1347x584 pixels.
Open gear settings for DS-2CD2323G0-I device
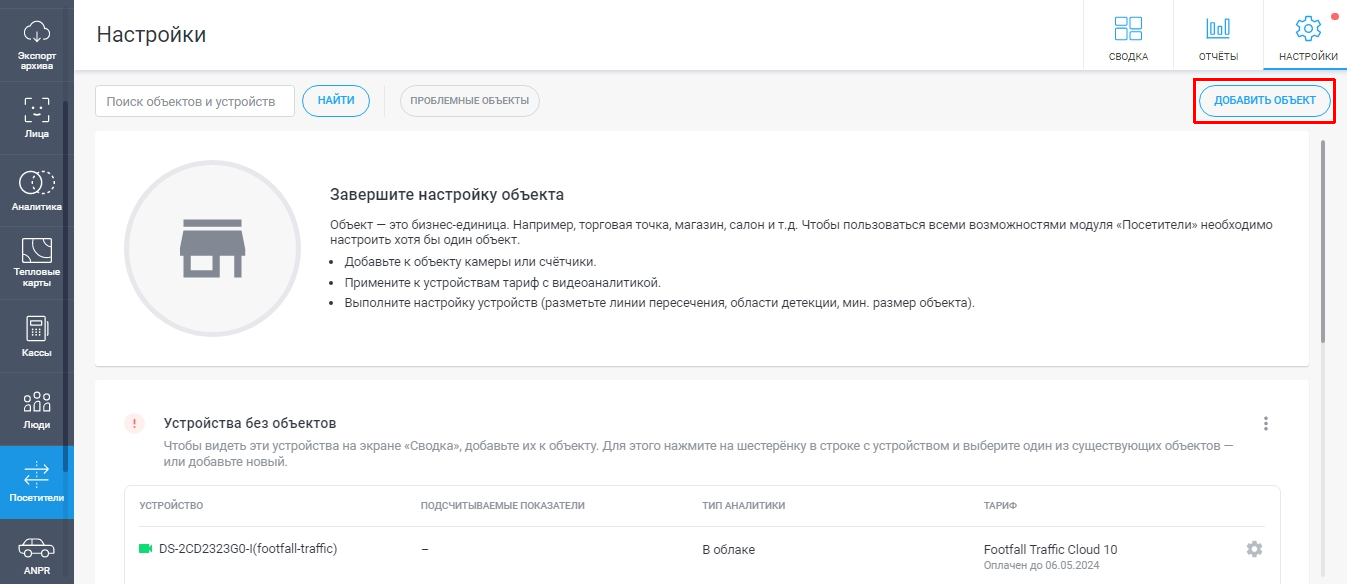(x=1254, y=549)
